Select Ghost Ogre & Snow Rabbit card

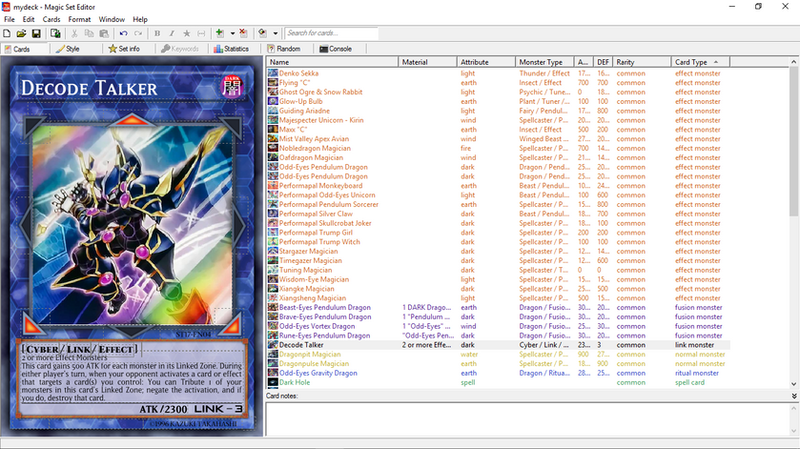coord(498,92)
